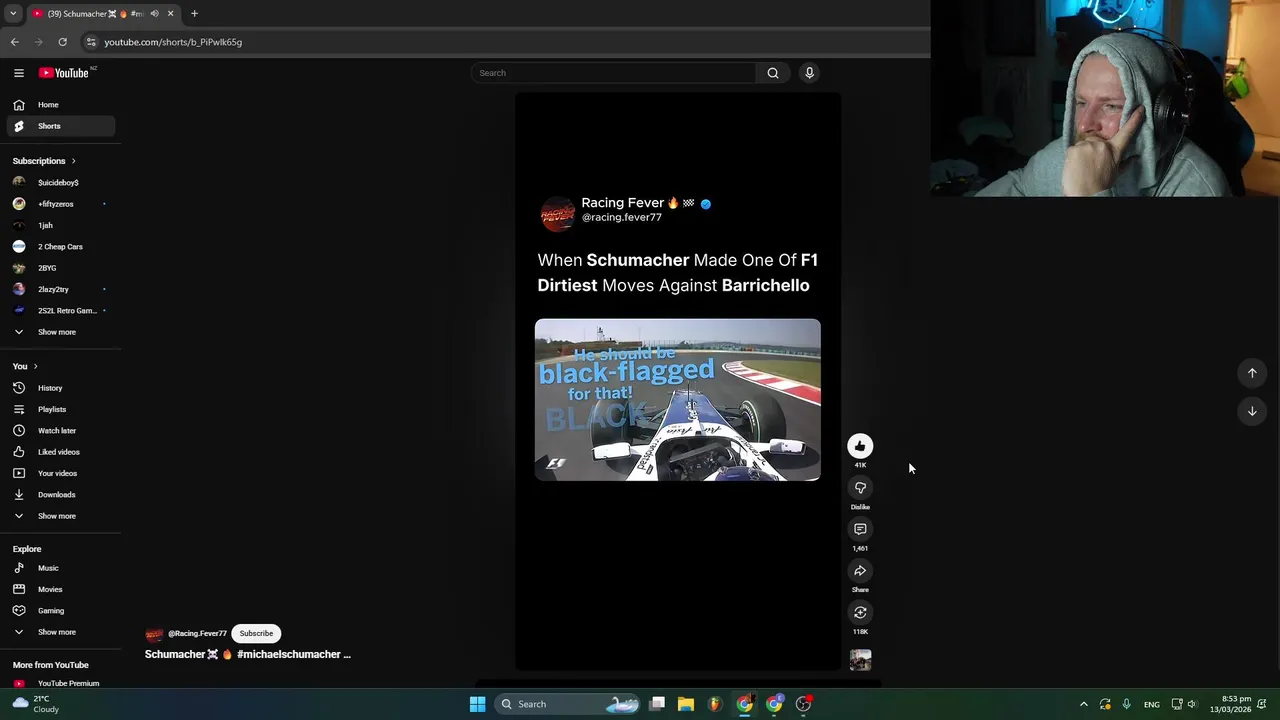Open Liked videos

60,452
